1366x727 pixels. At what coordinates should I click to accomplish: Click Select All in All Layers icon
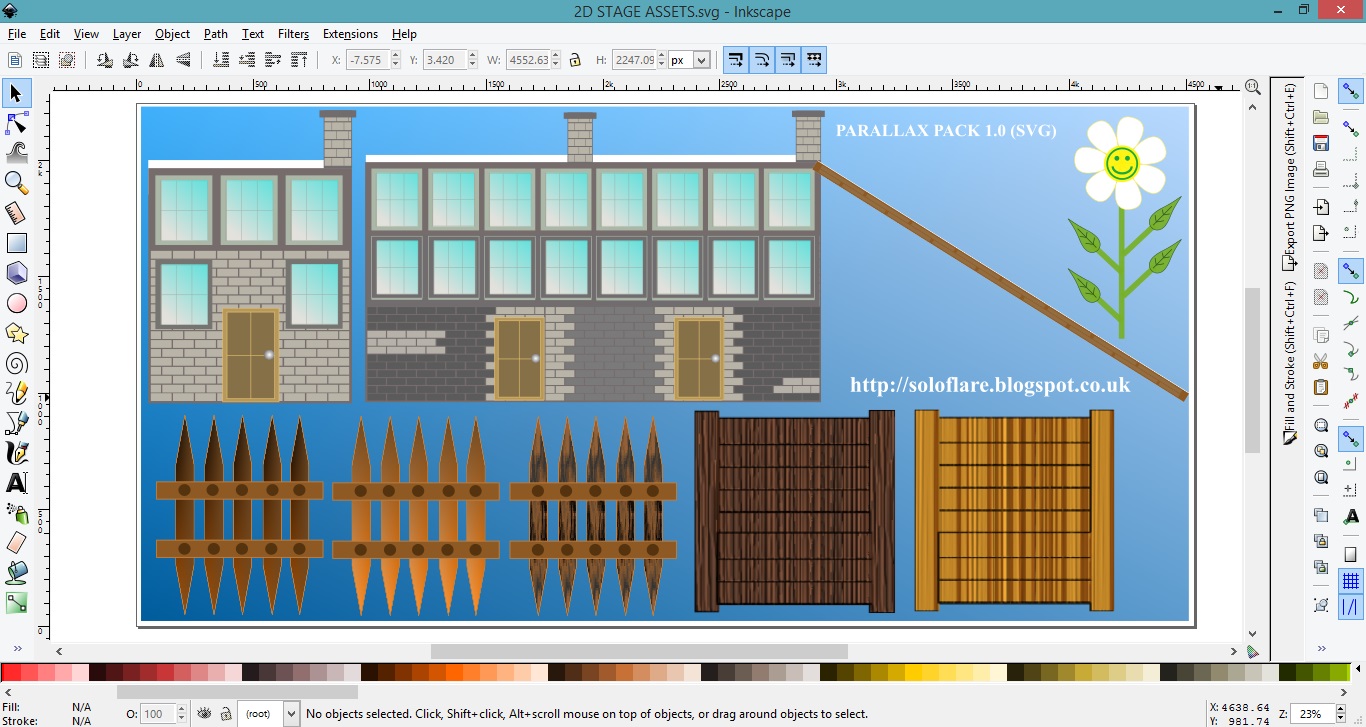coord(41,60)
